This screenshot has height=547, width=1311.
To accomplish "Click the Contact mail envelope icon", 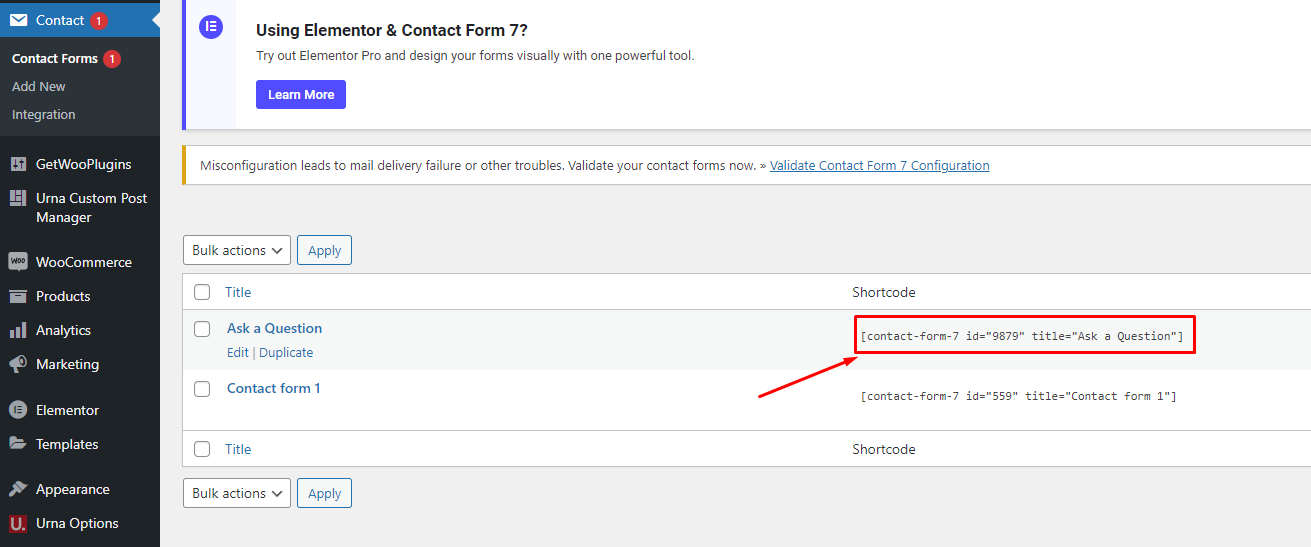I will [18, 20].
